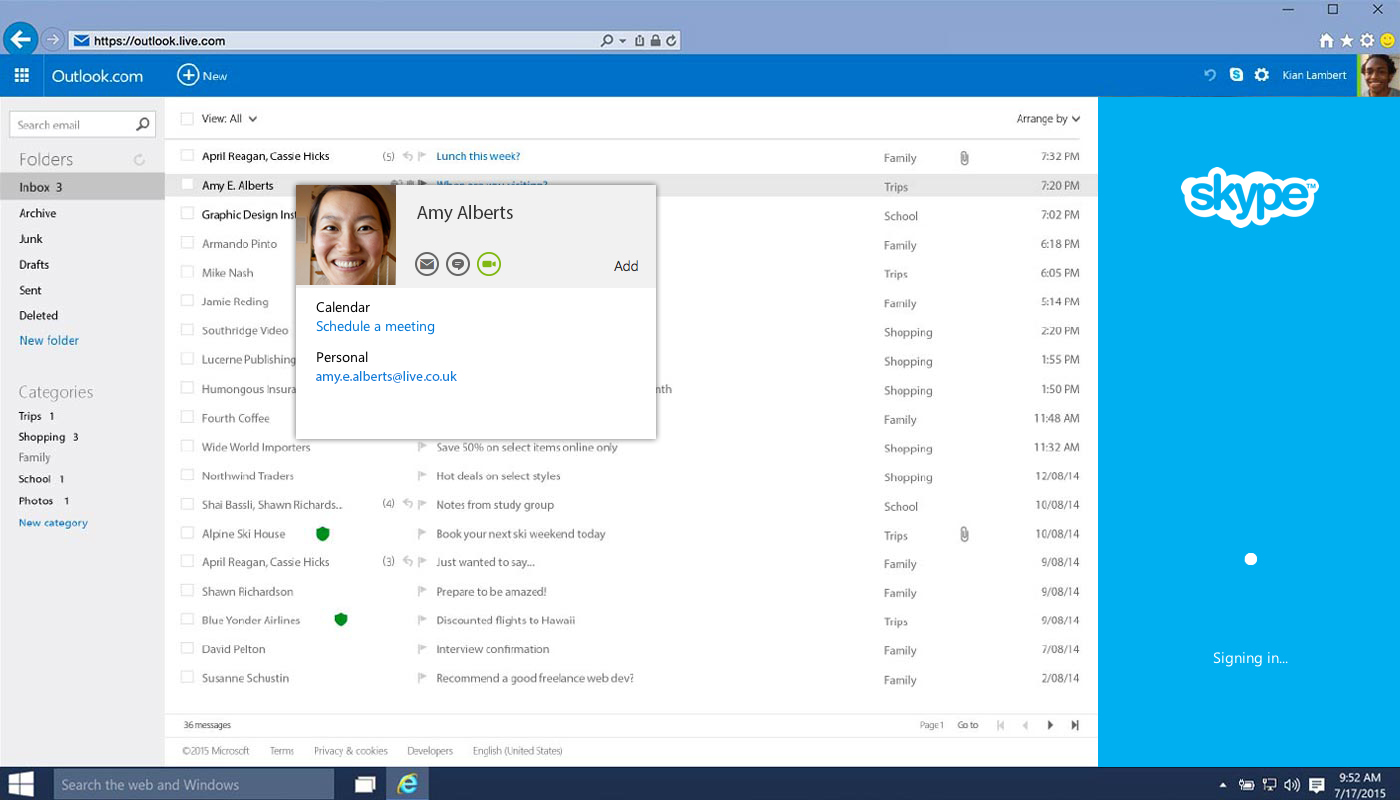Open Outlook settings gear in blue header
This screenshot has height=800, width=1400.
click(x=1262, y=75)
